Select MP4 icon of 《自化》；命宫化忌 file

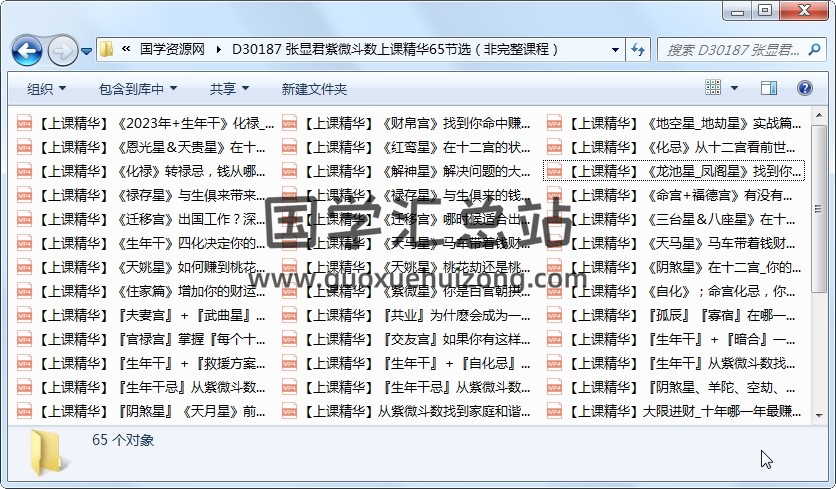554,291
